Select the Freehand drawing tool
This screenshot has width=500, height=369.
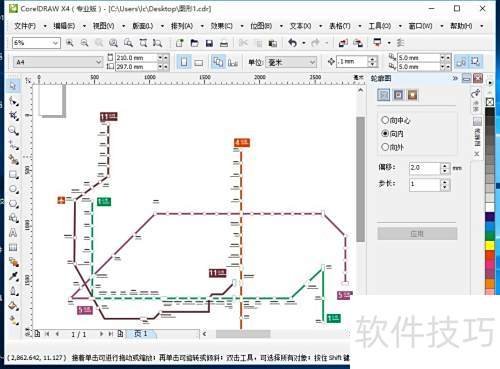click(13, 145)
